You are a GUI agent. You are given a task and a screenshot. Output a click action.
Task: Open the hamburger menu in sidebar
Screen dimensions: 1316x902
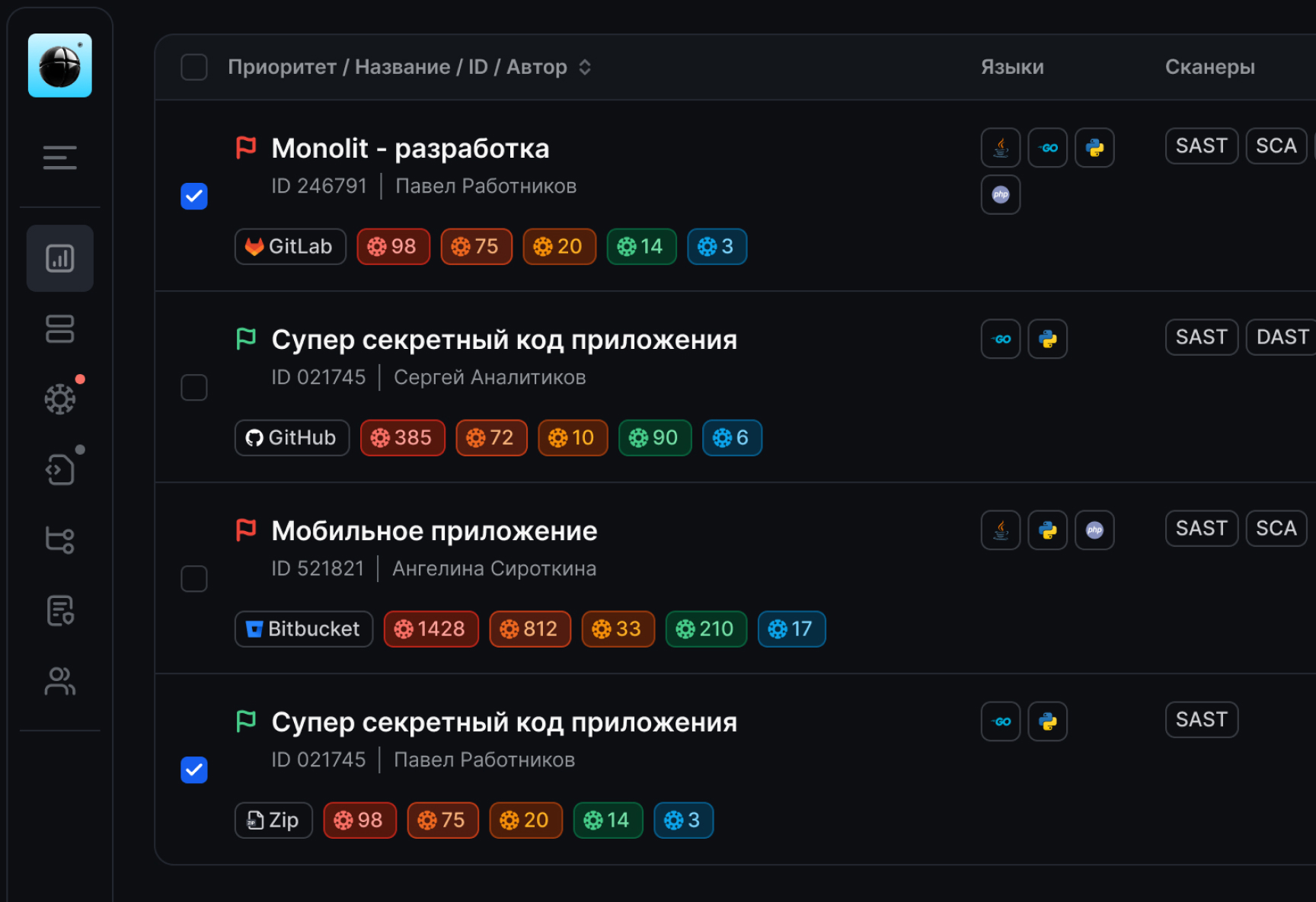pos(59,158)
